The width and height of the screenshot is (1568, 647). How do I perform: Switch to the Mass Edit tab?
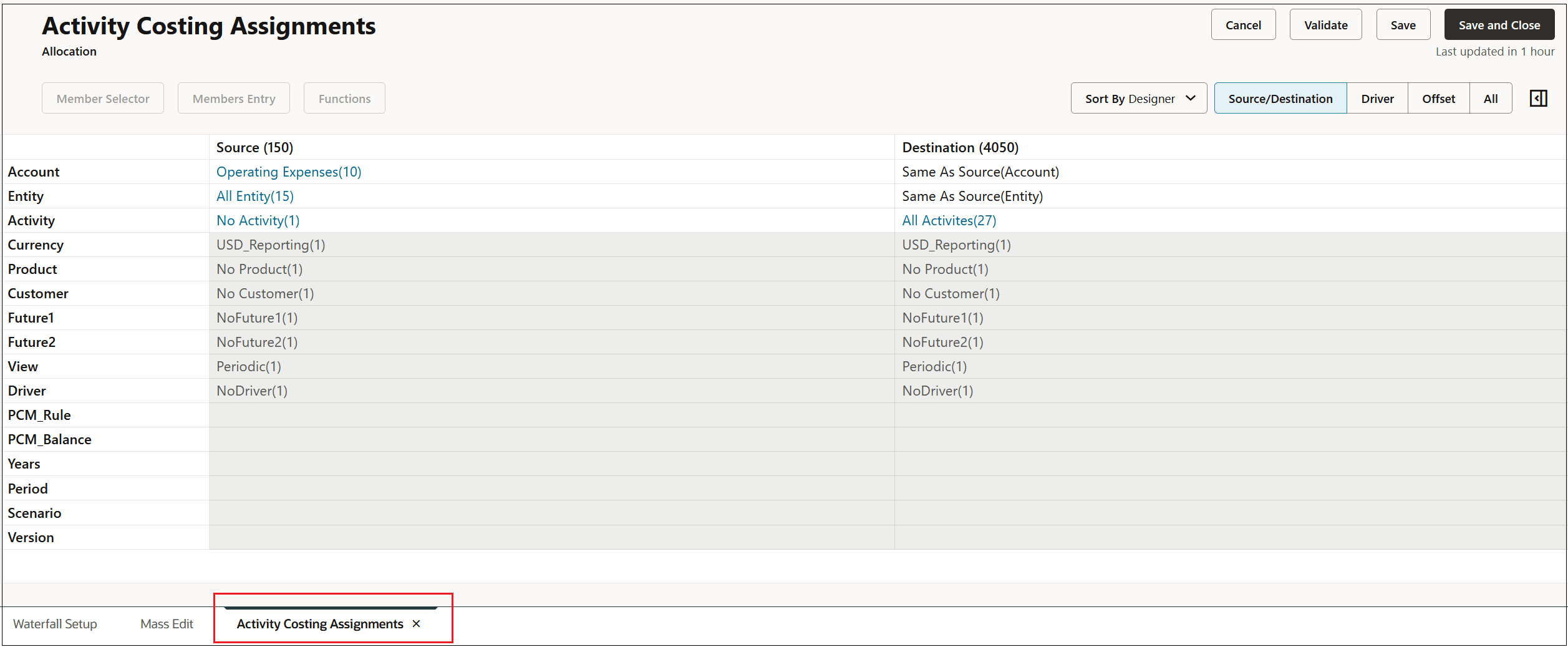166,623
